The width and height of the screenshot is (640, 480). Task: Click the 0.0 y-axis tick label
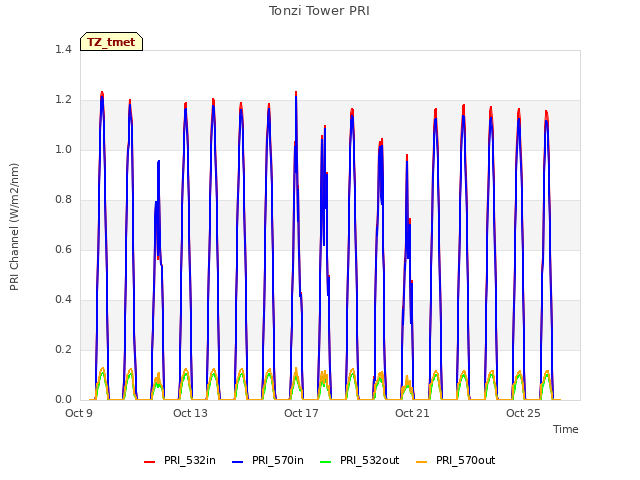[63, 400]
